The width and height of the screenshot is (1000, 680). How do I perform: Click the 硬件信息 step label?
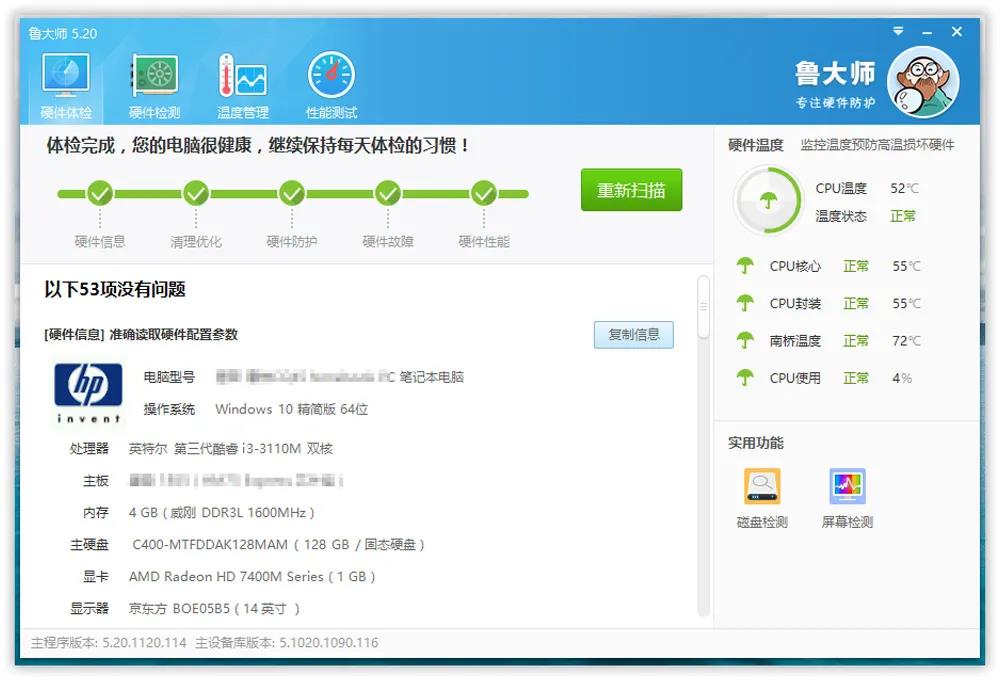(x=100, y=241)
